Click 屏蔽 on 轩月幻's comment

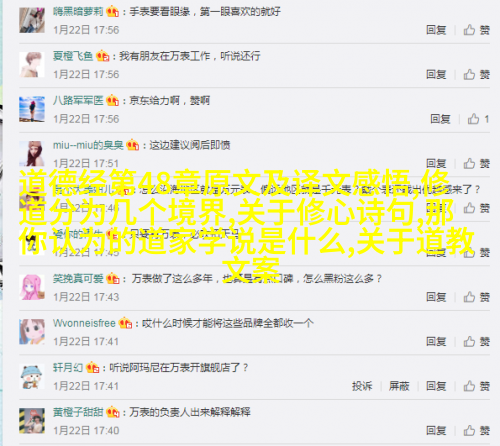coord(399,386)
